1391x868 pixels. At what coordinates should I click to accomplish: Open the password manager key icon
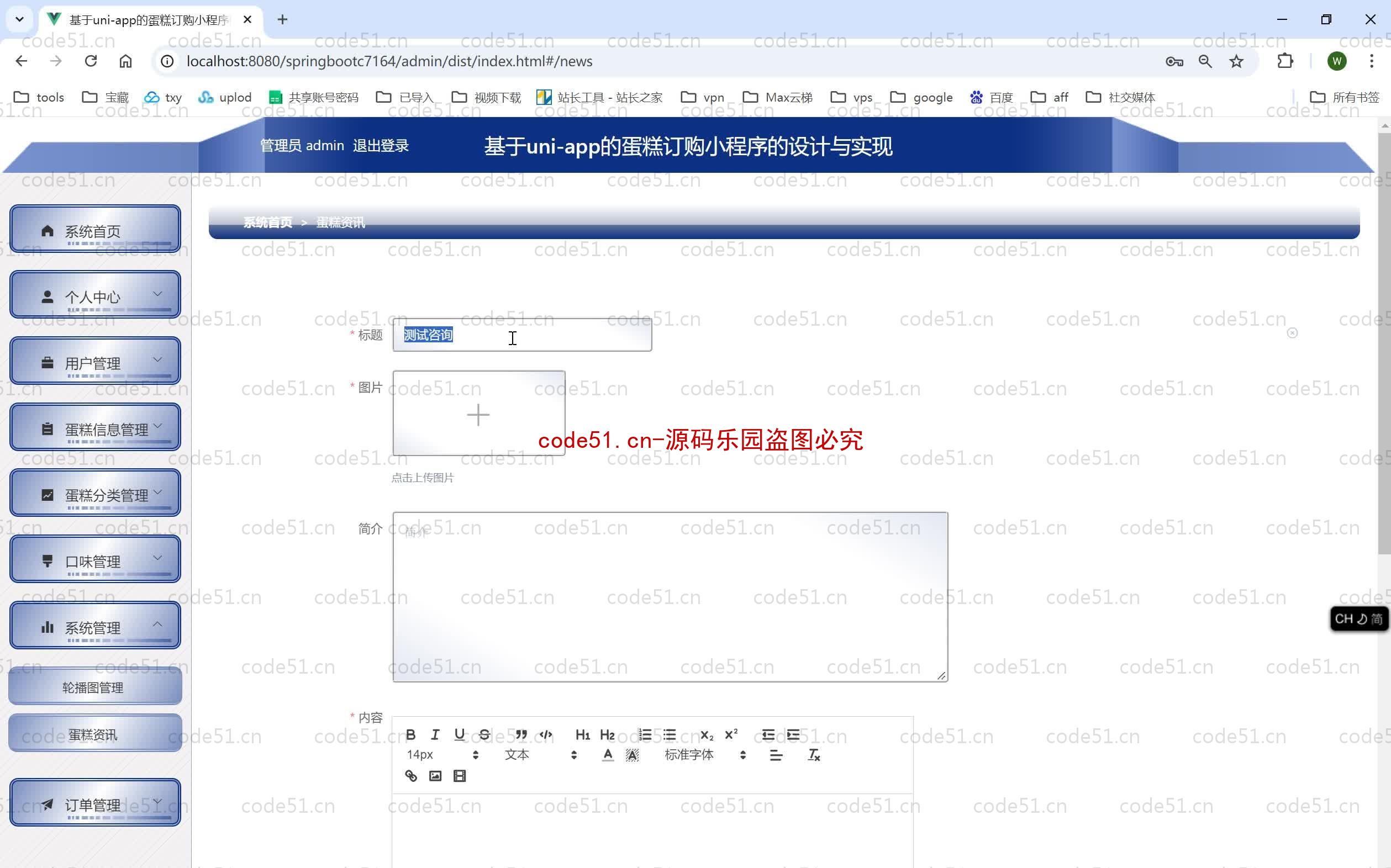(1174, 61)
